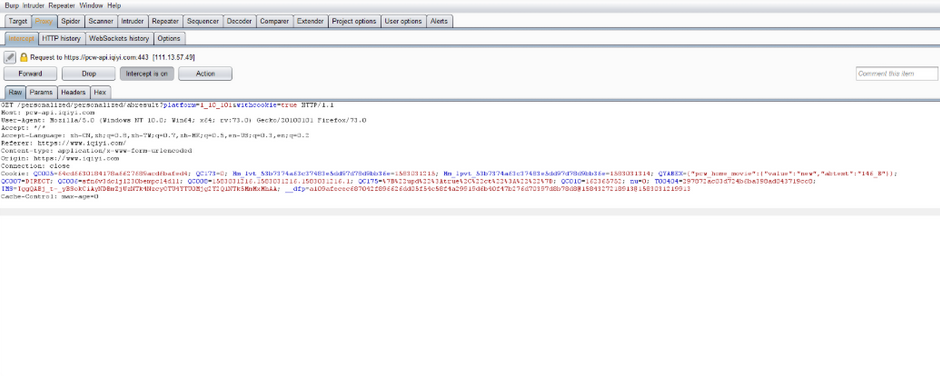Open the Repeater tool tab
Image resolution: width=940 pixels, height=376 pixels.
[x=165, y=21]
